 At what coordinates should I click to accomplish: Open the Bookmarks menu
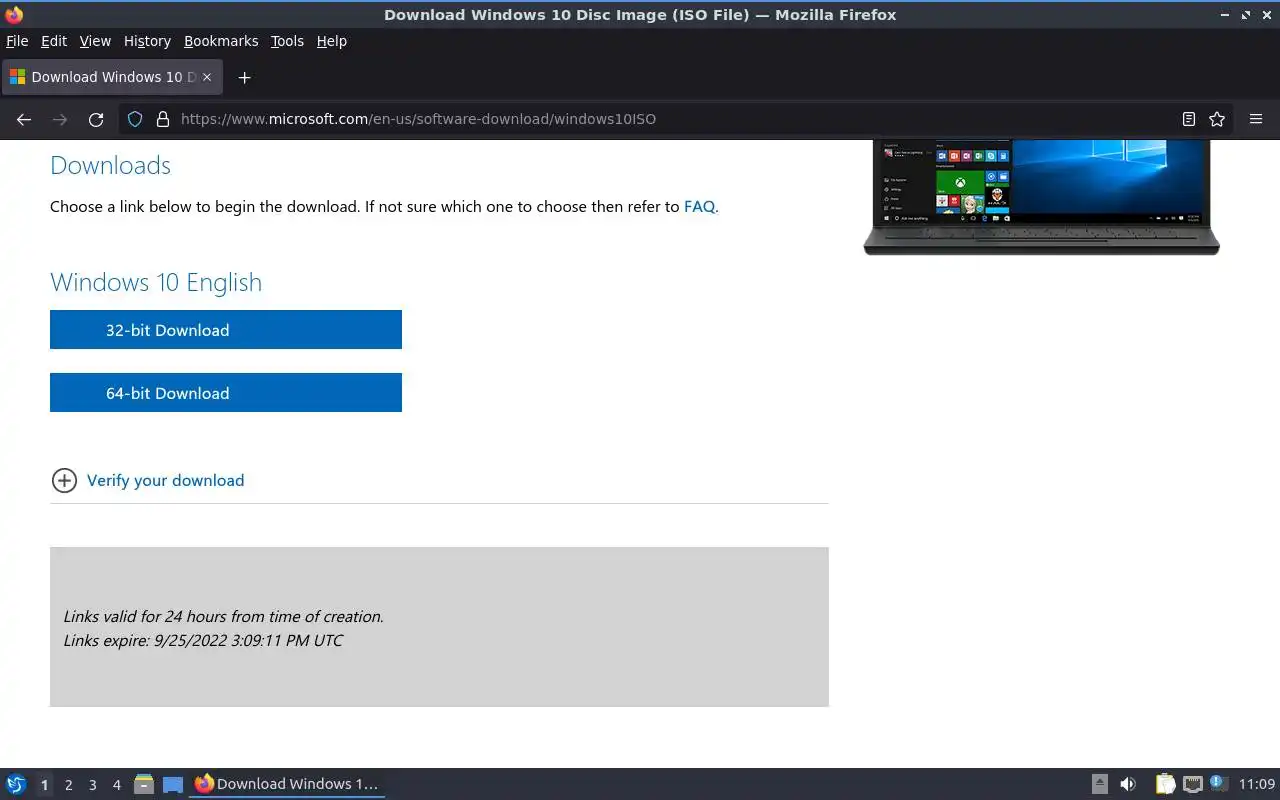pos(221,41)
